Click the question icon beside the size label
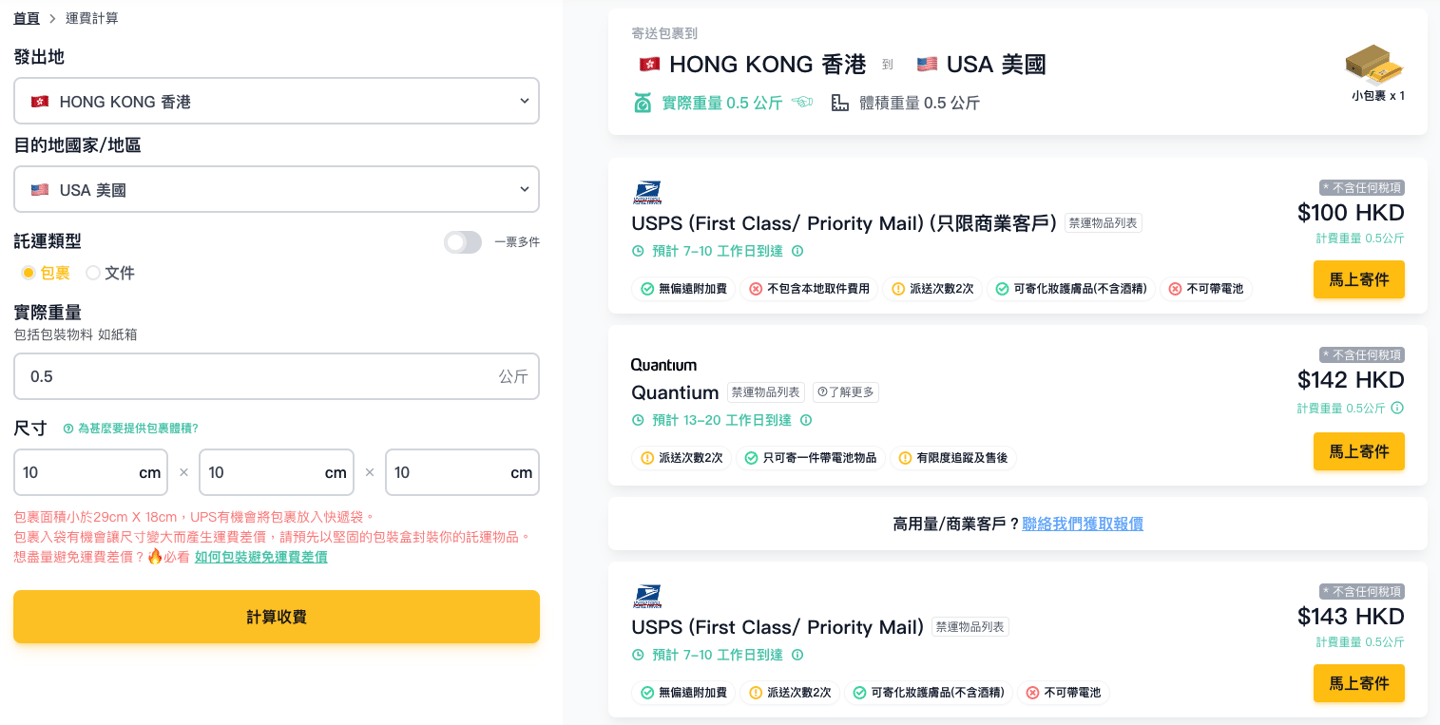The height and width of the screenshot is (725, 1440). tap(68, 429)
